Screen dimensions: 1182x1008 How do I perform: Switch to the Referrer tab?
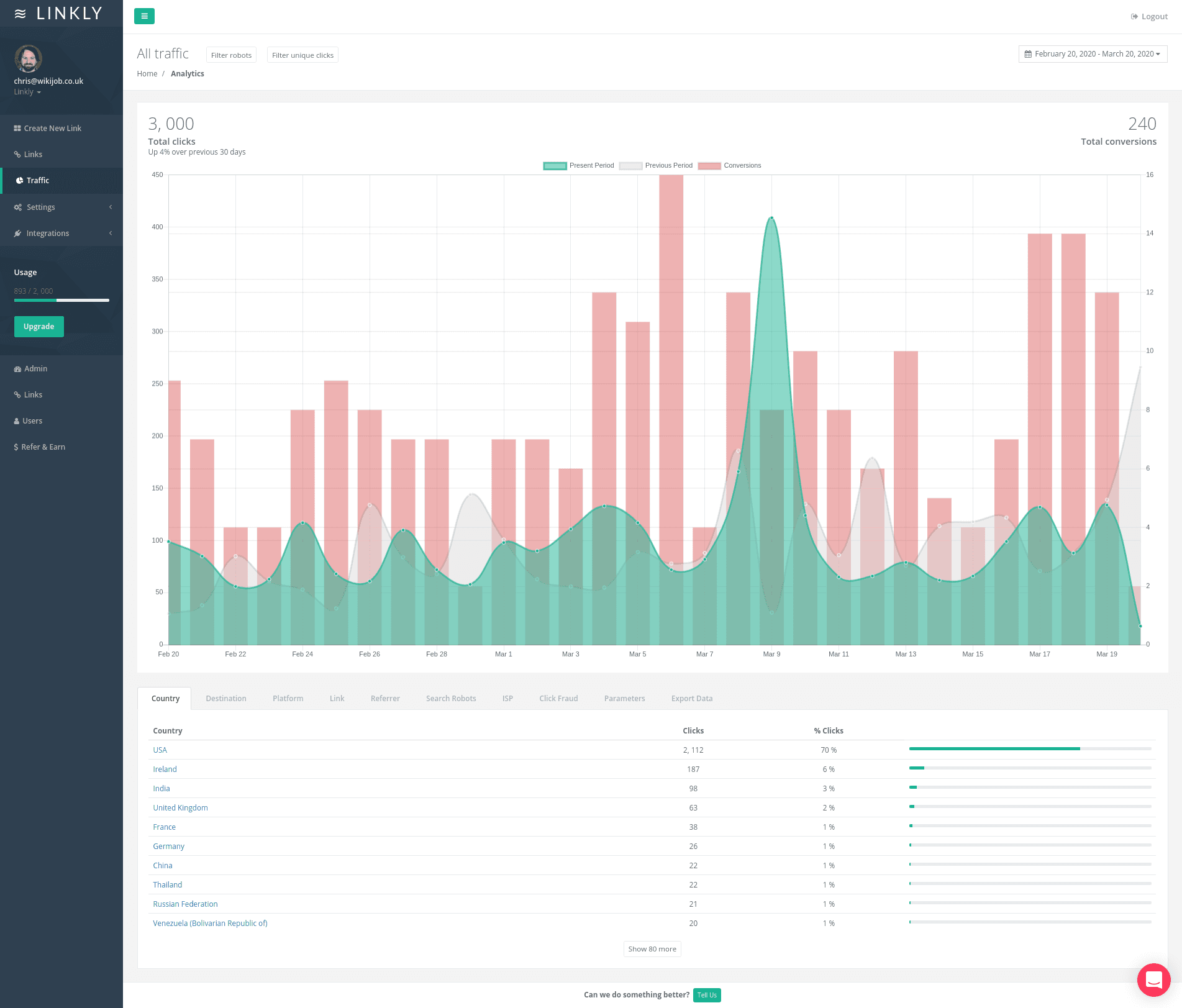(x=385, y=699)
